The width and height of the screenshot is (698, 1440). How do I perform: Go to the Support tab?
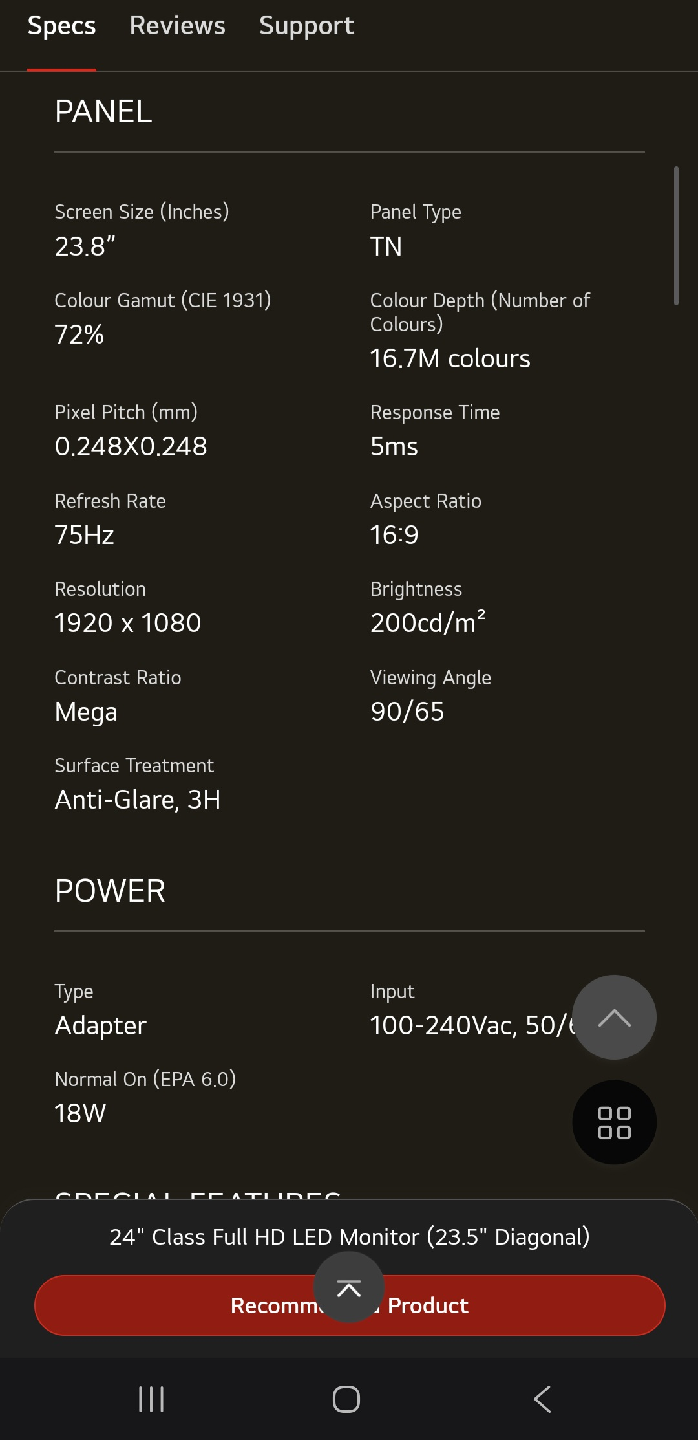[x=306, y=26]
